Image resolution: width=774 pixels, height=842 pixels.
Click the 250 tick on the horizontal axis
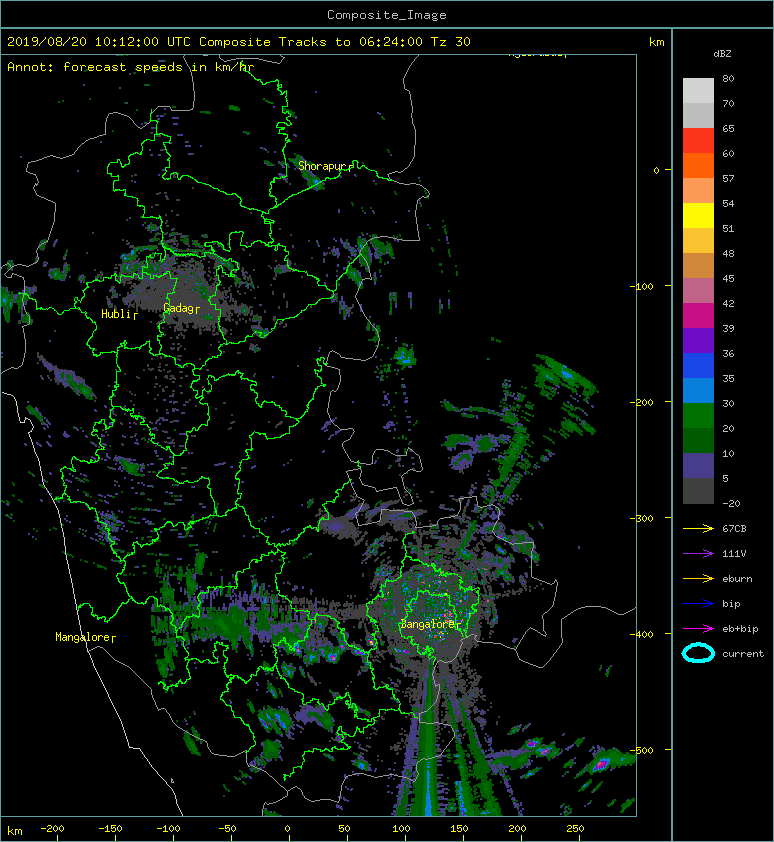pyautogui.click(x=575, y=829)
